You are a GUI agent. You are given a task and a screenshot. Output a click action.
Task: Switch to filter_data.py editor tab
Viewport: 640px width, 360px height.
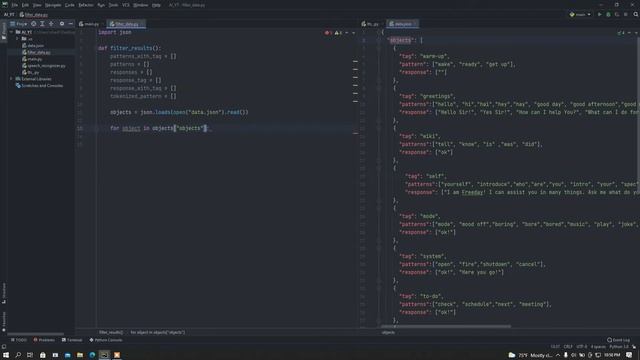[126, 24]
